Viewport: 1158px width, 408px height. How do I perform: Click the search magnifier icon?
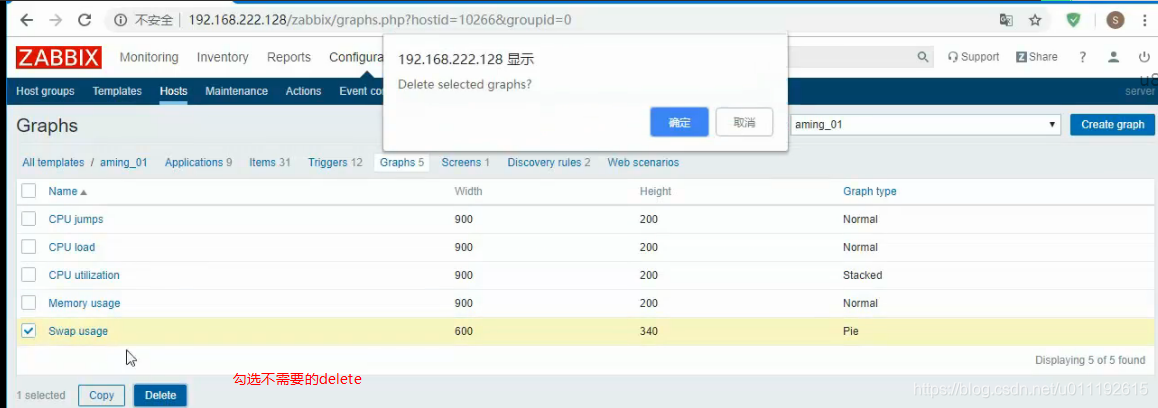click(922, 57)
